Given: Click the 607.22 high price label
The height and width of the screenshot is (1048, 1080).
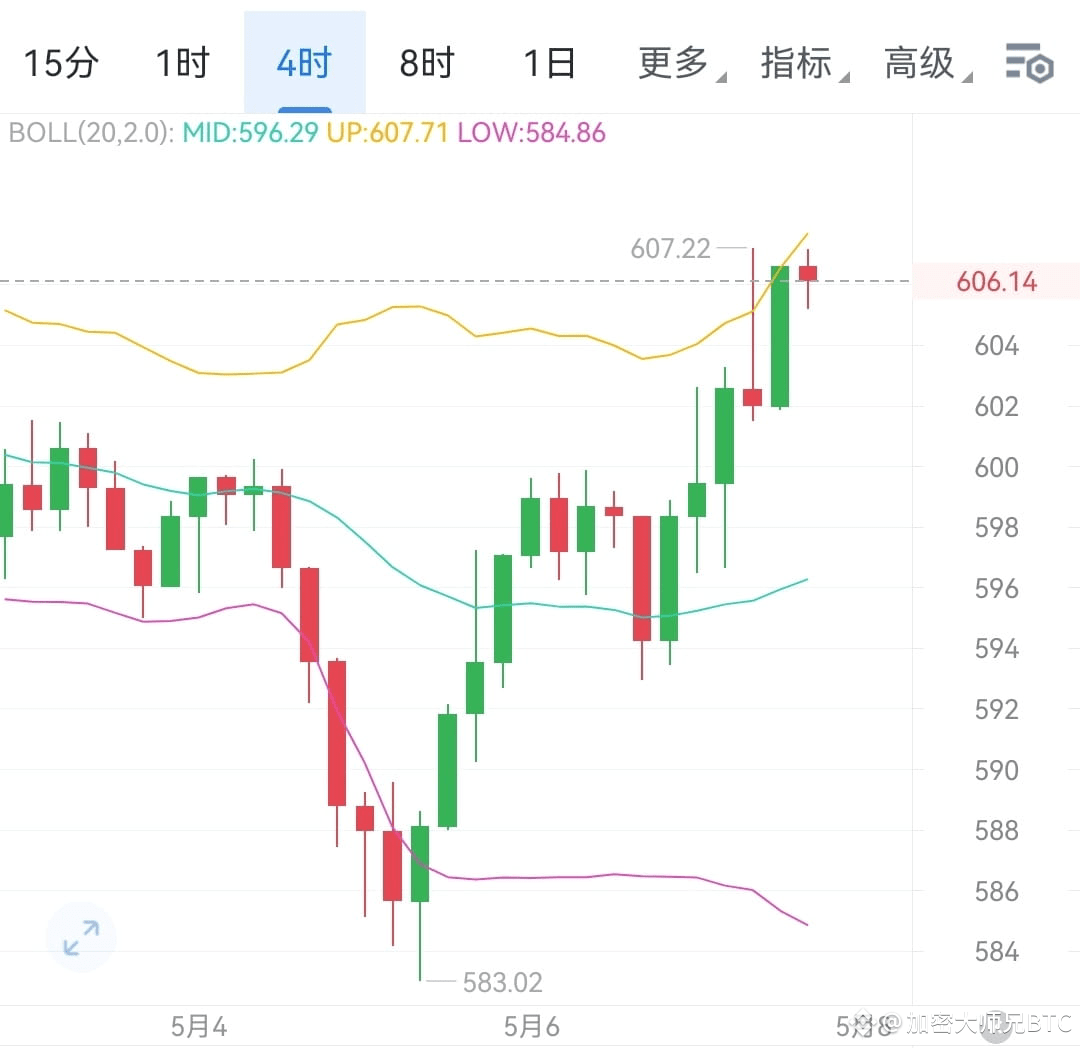Looking at the screenshot, I should pyautogui.click(x=669, y=248).
